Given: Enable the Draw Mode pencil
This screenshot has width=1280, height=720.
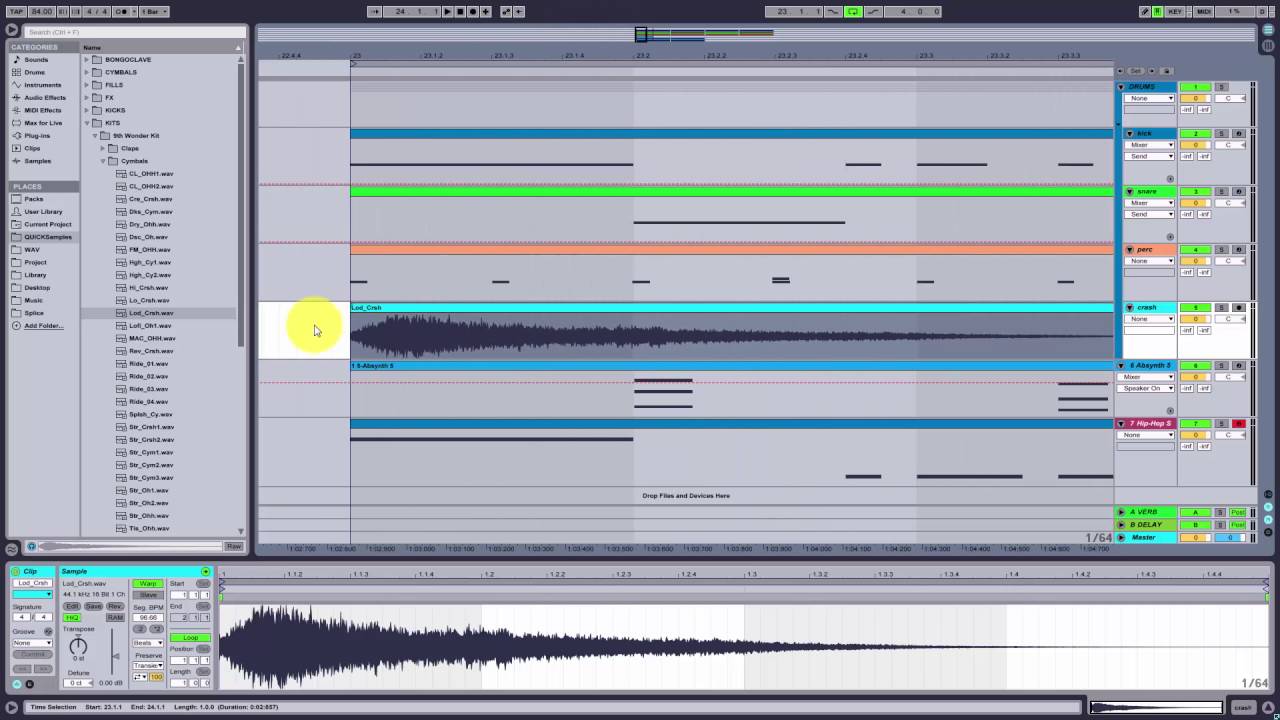Looking at the screenshot, I should click(1145, 12).
